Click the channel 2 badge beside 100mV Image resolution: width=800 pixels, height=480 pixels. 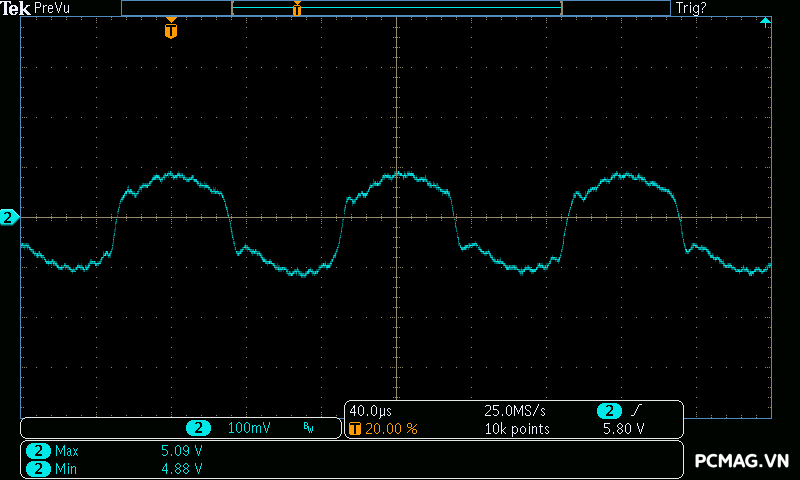point(199,428)
